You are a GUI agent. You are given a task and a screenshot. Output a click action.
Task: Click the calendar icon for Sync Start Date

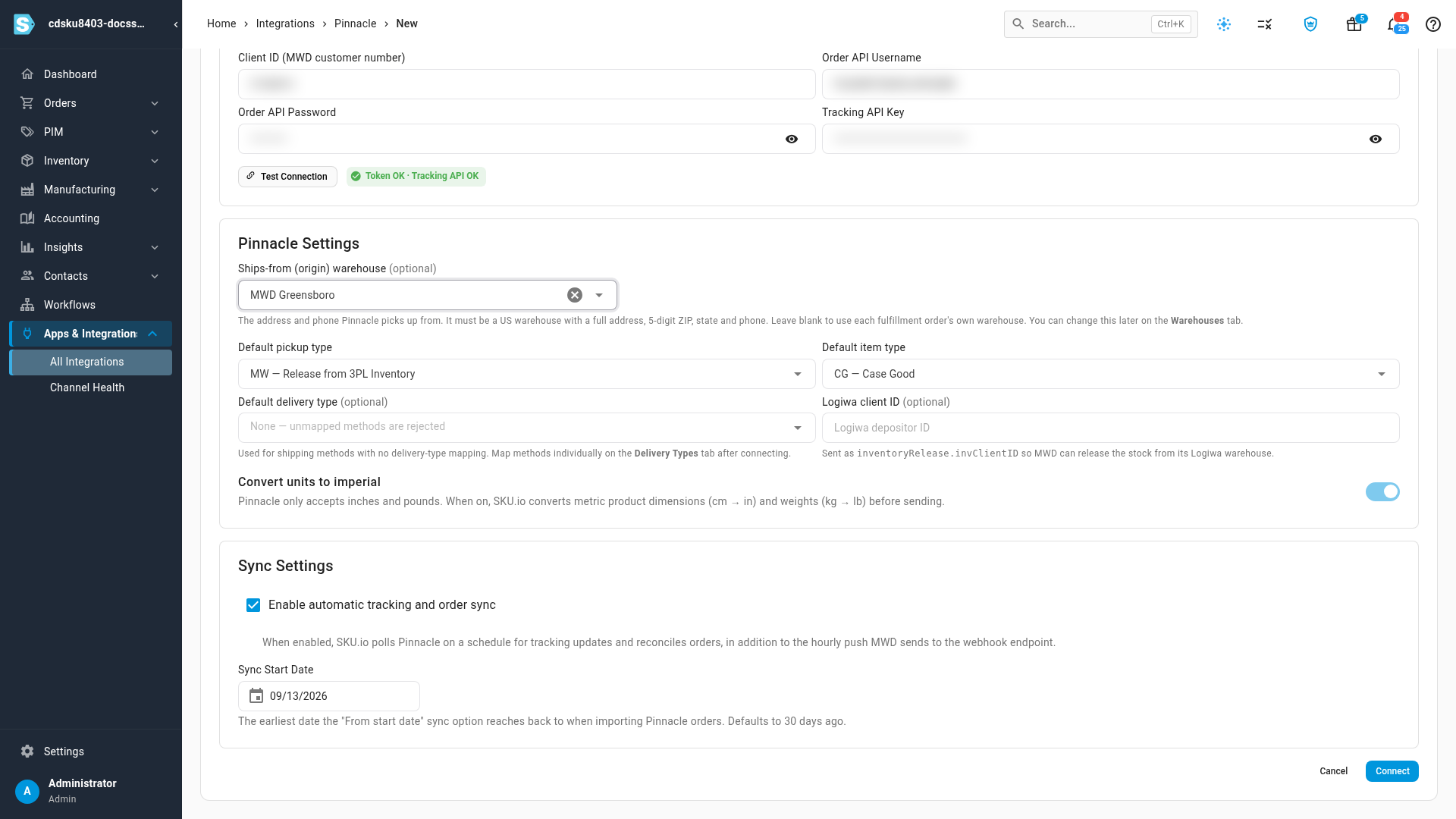coord(256,696)
